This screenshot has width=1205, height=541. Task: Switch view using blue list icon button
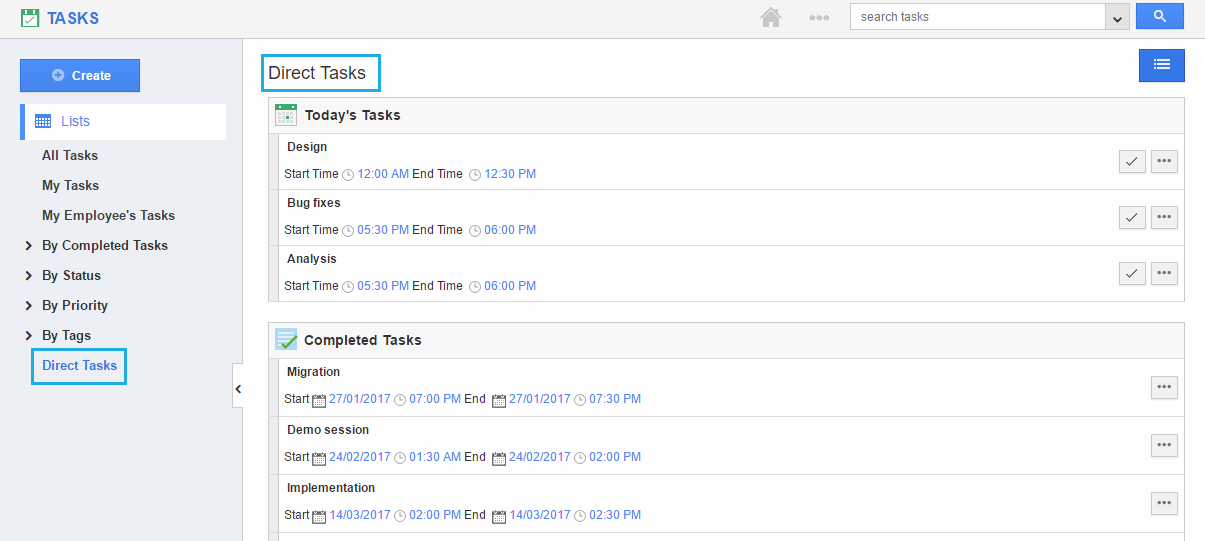point(1161,65)
